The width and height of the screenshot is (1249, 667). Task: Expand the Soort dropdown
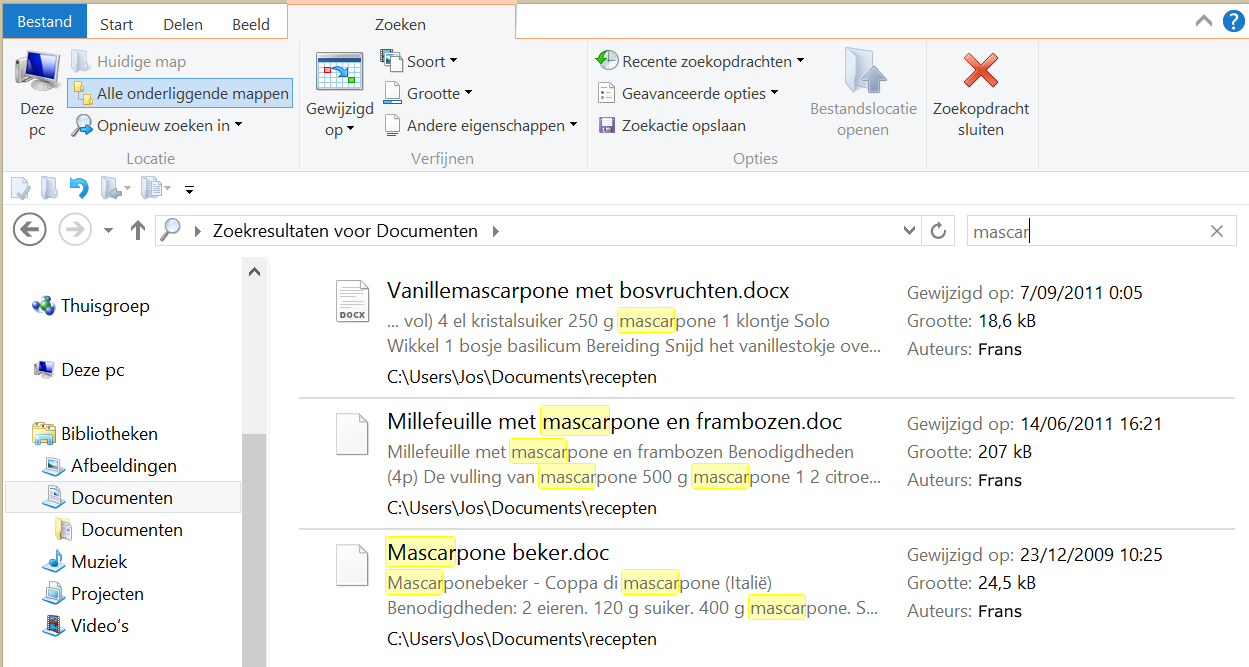click(x=418, y=62)
